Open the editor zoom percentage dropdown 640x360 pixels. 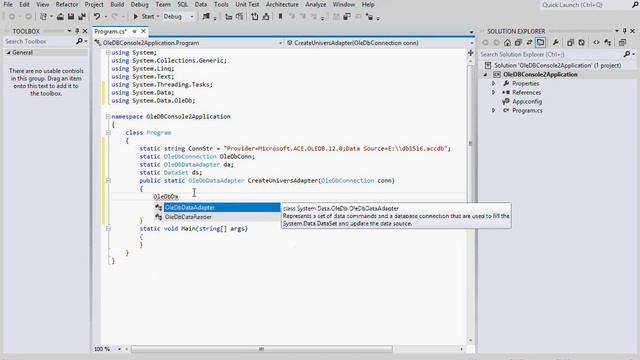coord(119,349)
